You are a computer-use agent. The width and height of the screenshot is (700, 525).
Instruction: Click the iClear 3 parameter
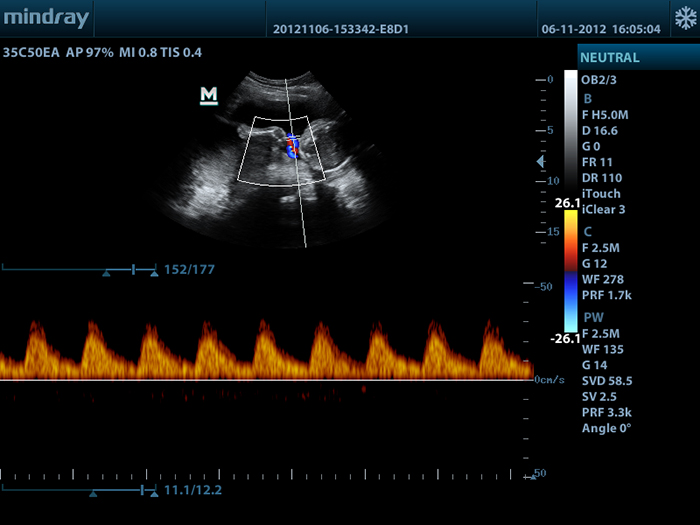coord(604,209)
